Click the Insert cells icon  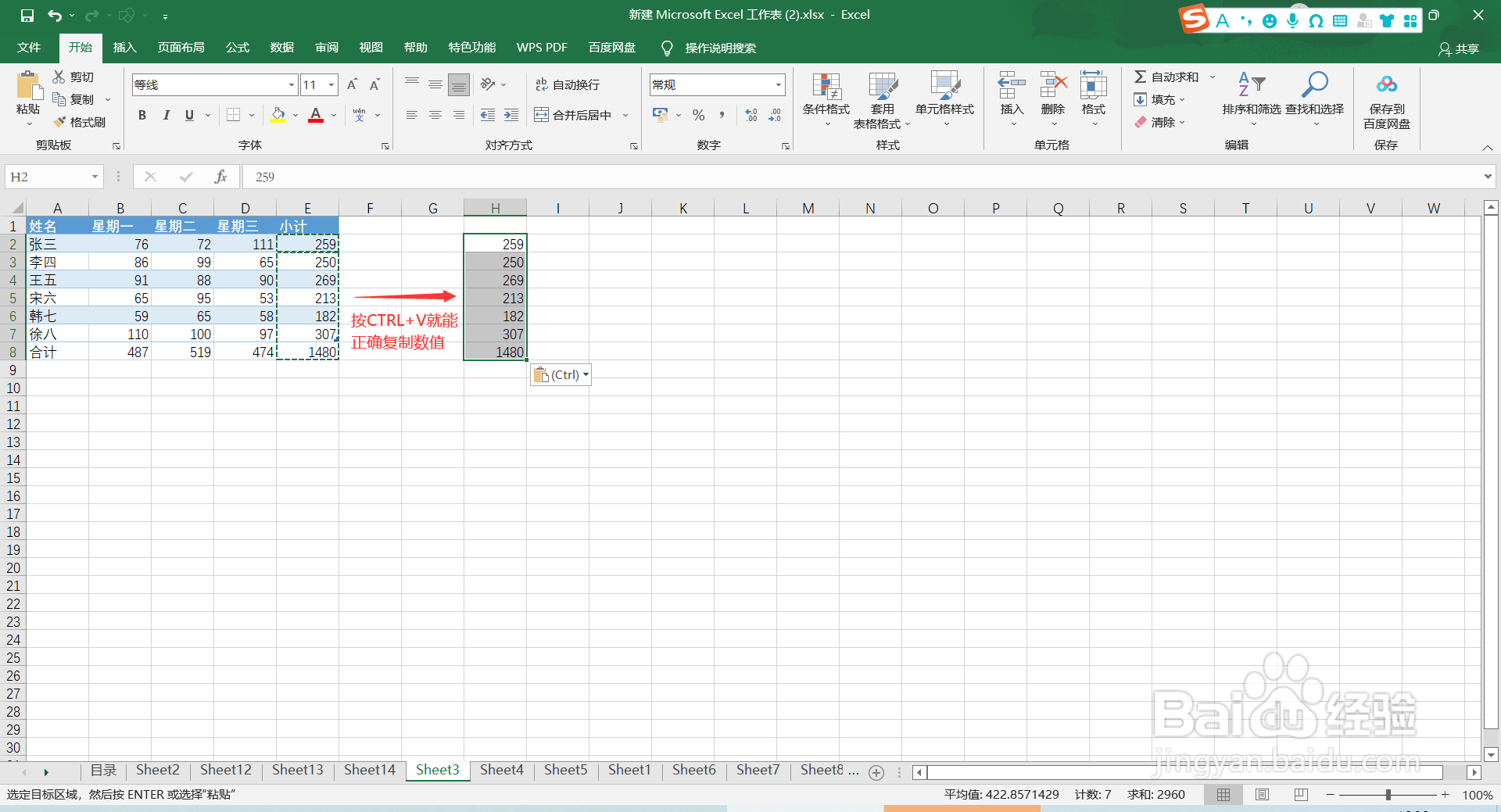pyautogui.click(x=1012, y=84)
